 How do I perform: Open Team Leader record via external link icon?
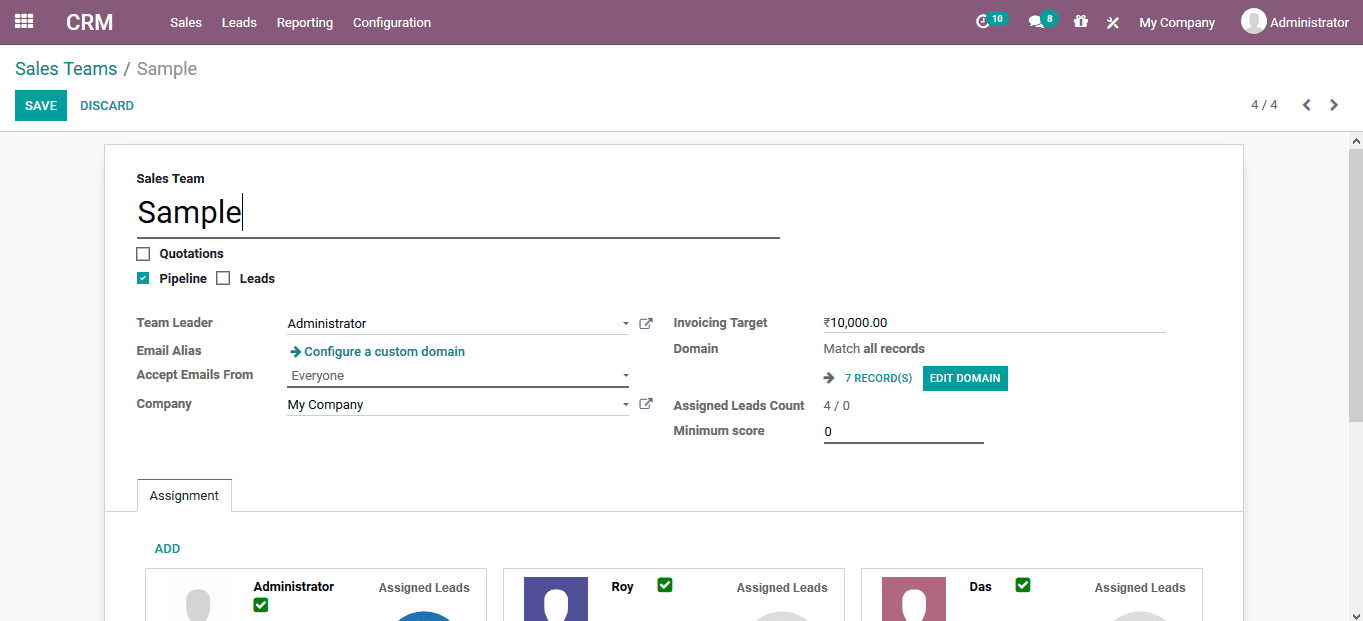click(645, 322)
